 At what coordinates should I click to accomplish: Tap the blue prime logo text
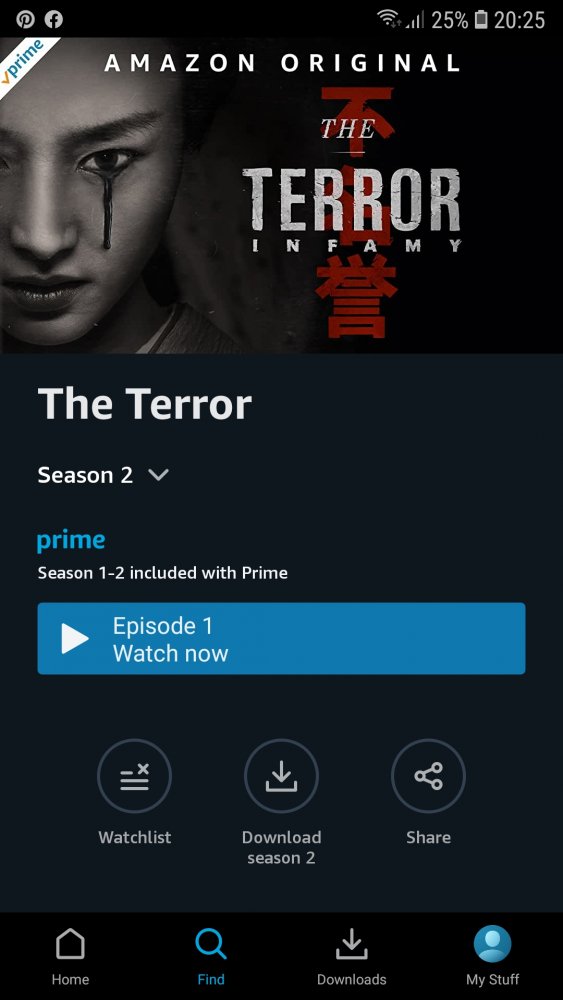71,541
